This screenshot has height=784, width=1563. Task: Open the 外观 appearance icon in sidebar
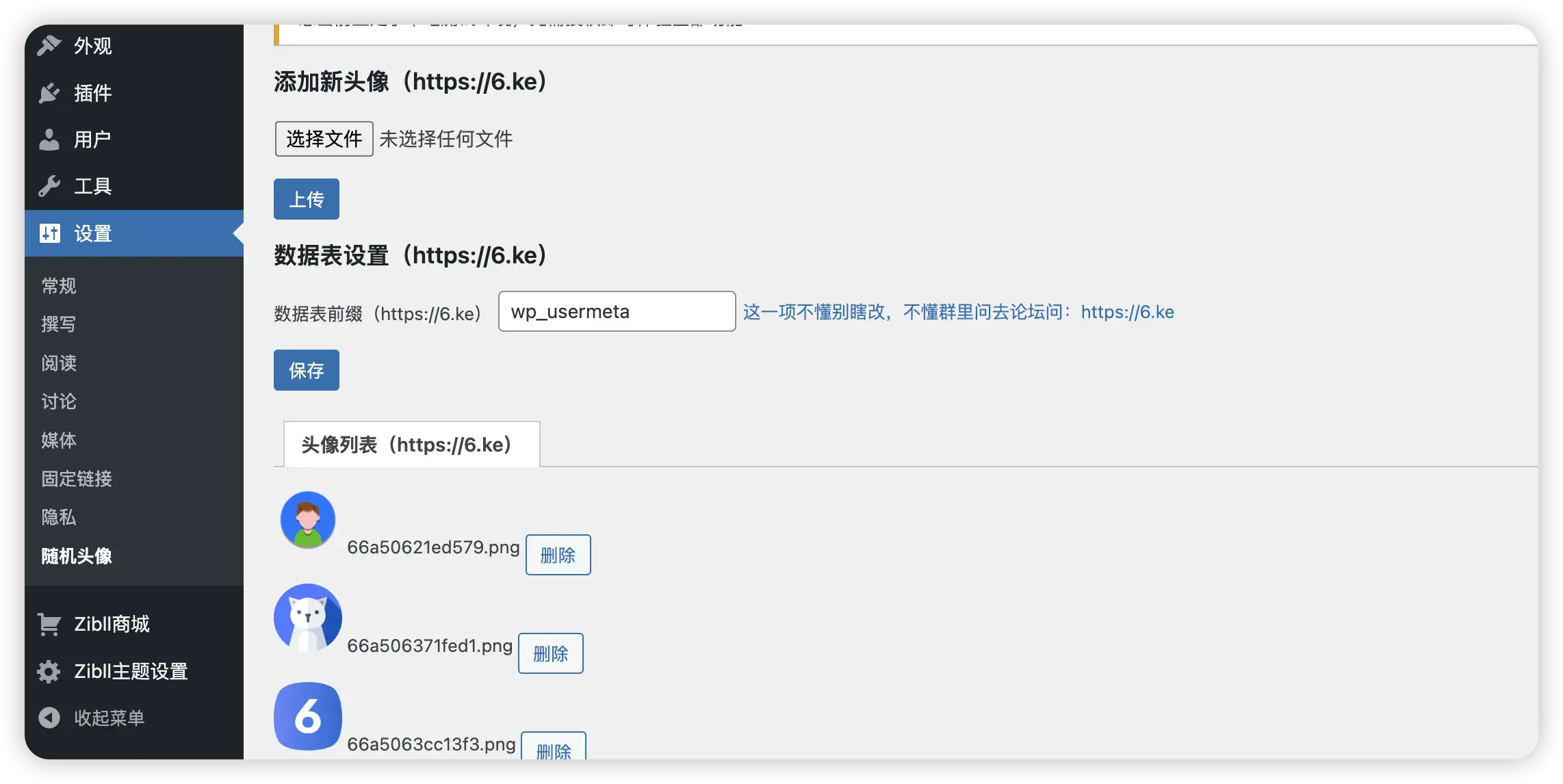click(49, 46)
